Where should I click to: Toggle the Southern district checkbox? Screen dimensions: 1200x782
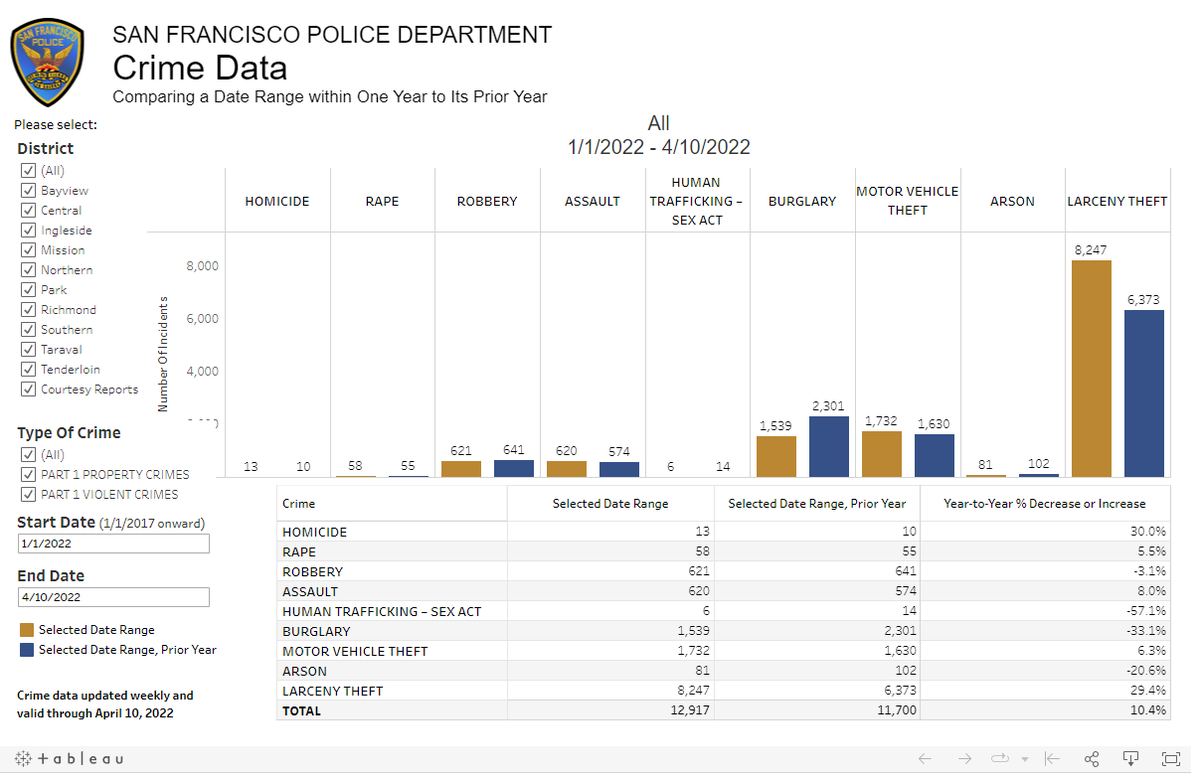[28, 330]
